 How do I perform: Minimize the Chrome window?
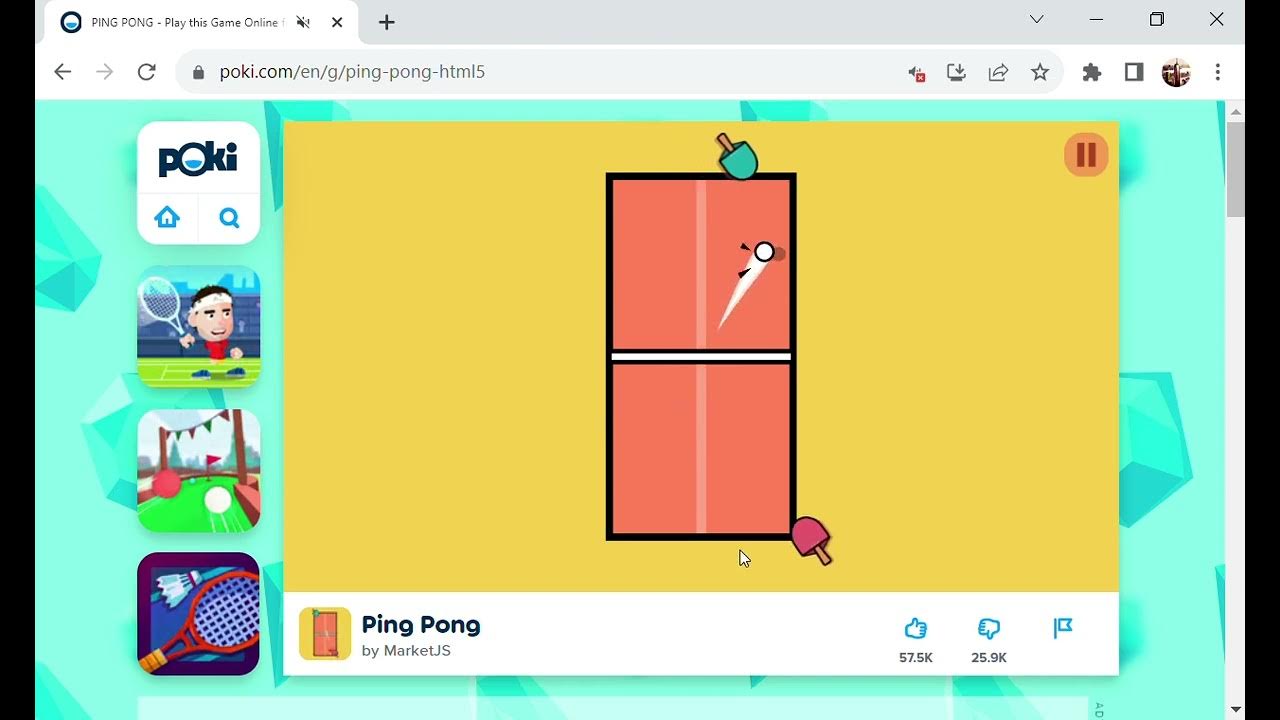pos(1096,19)
